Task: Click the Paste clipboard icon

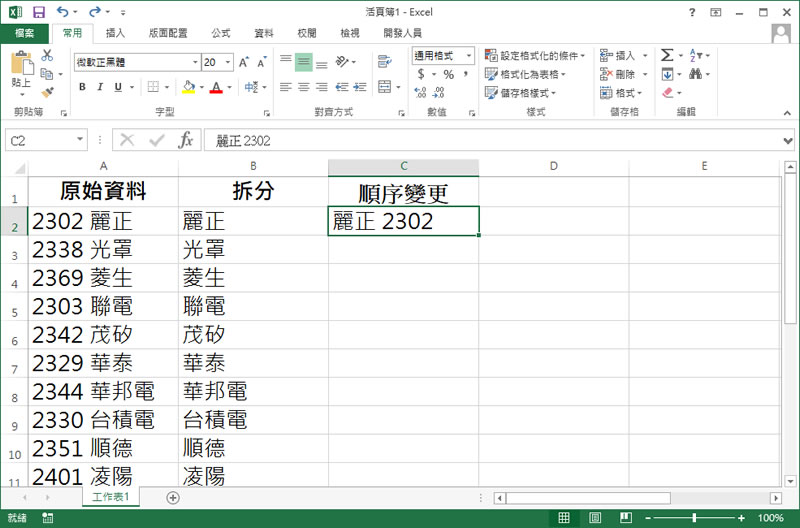Action: [x=21, y=63]
